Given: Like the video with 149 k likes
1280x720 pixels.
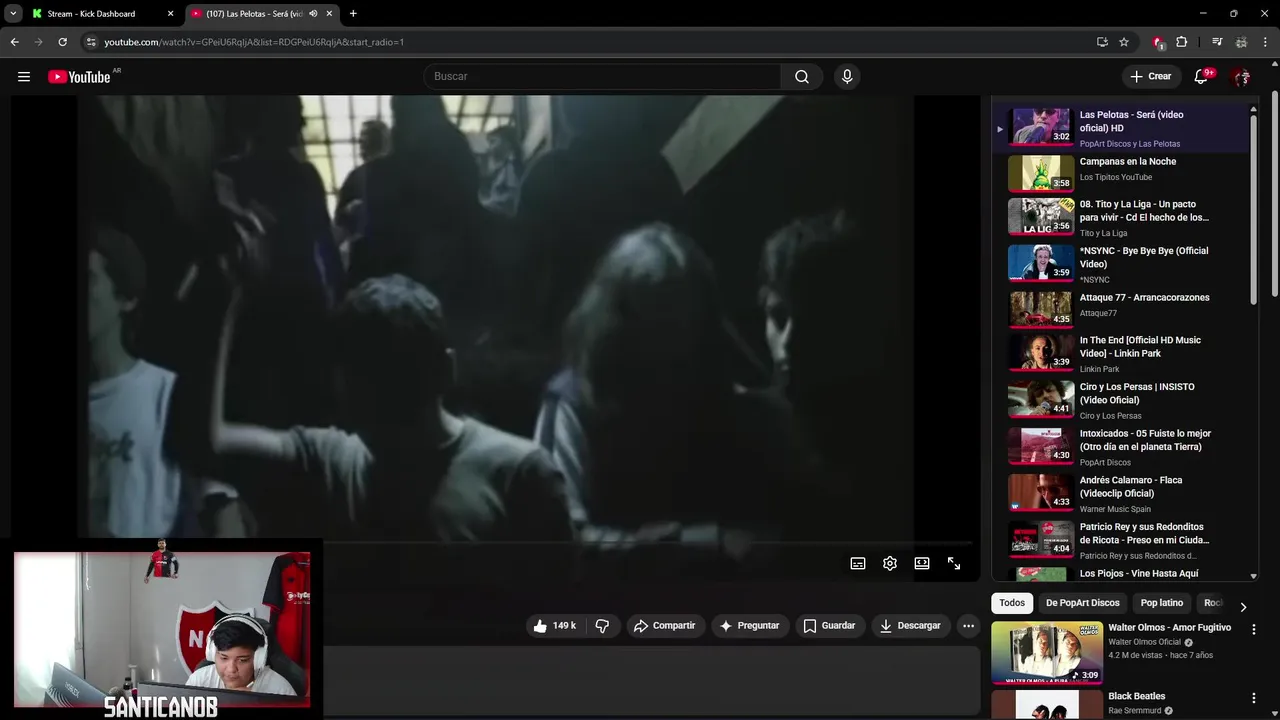Looking at the screenshot, I should (x=555, y=626).
